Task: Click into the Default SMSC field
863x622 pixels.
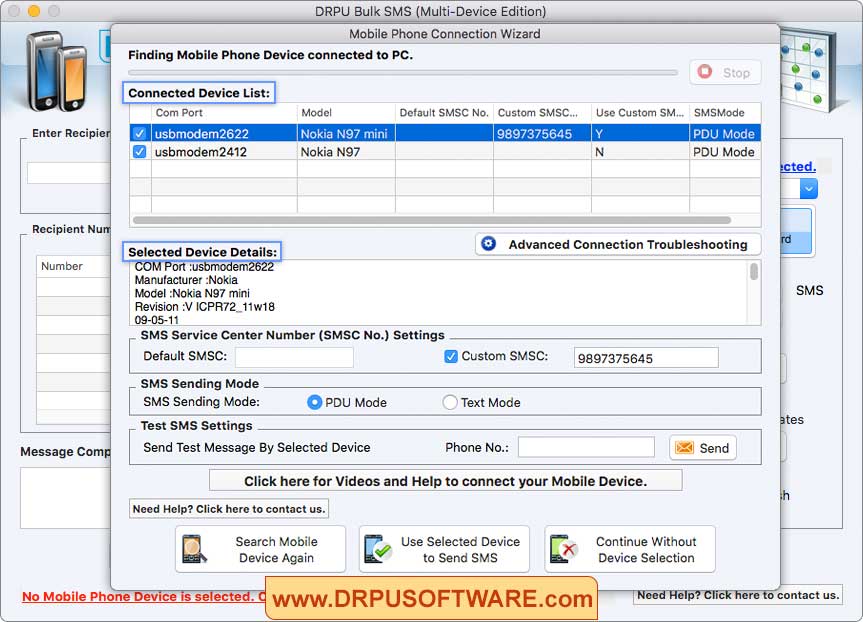Action: point(294,357)
